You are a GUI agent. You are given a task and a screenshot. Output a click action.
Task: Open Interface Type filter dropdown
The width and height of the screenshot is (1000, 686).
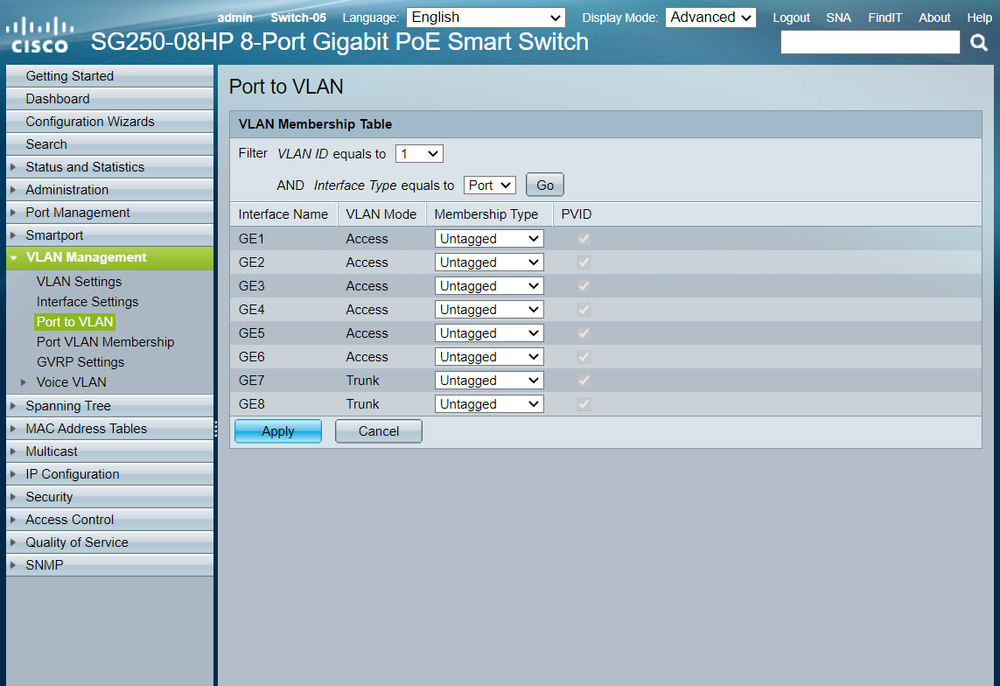(x=490, y=186)
